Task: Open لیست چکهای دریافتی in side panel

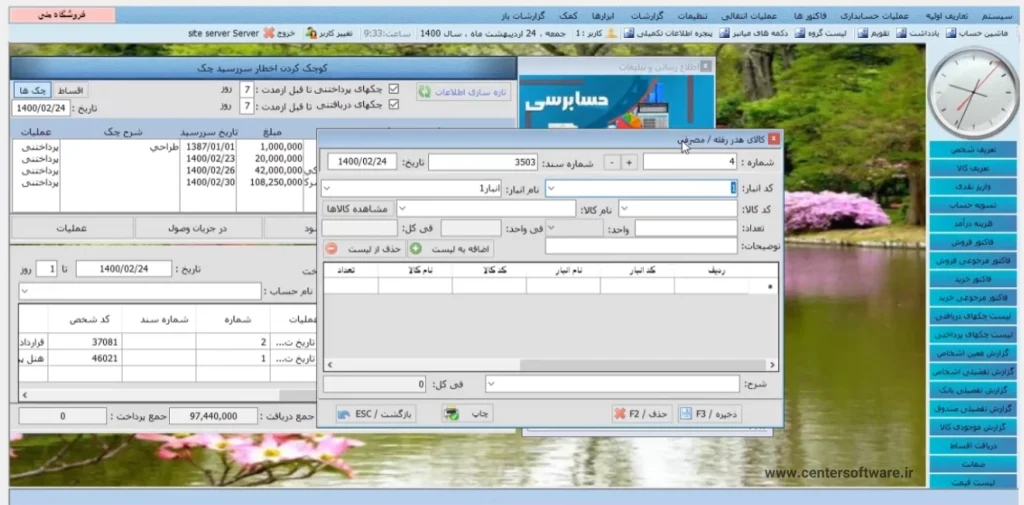Action: pos(973,316)
